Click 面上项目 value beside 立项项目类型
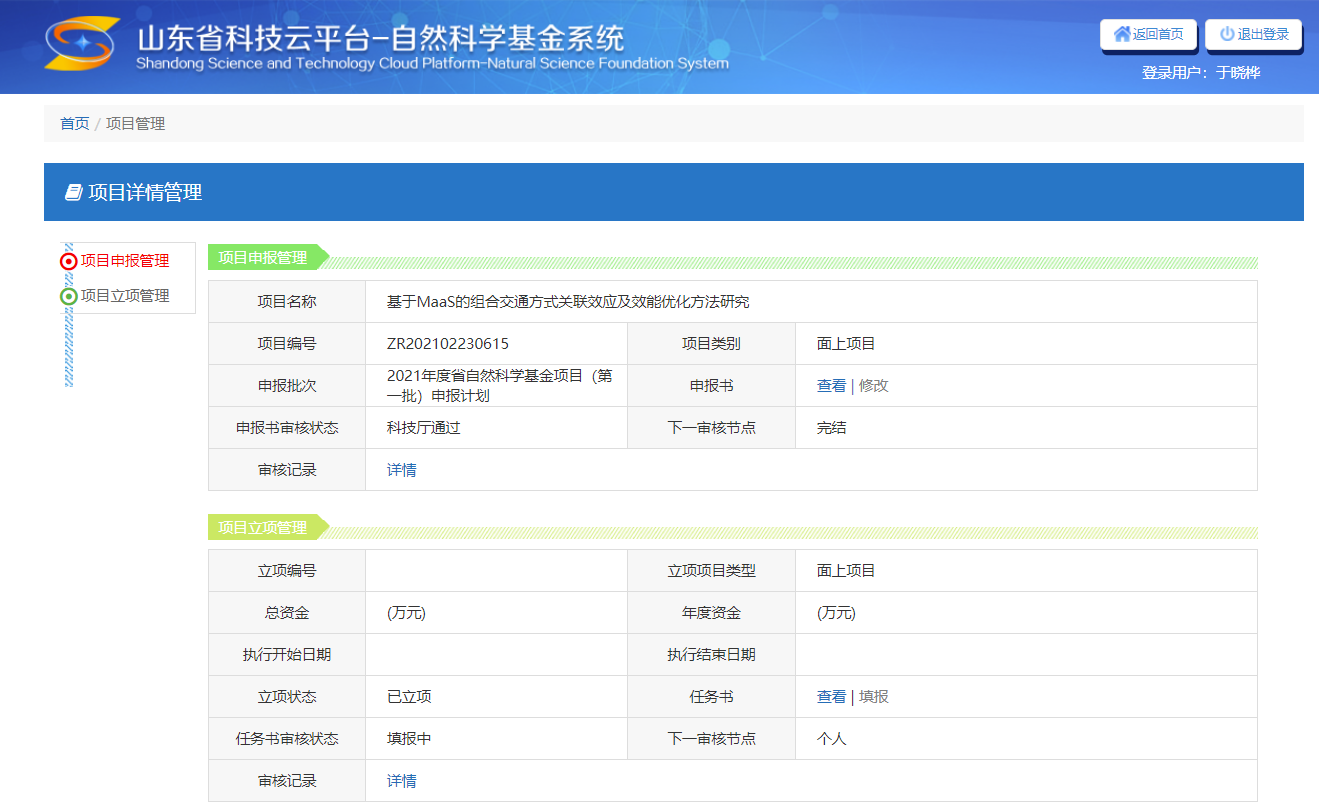Image resolution: width=1319 pixels, height=812 pixels. coord(846,571)
